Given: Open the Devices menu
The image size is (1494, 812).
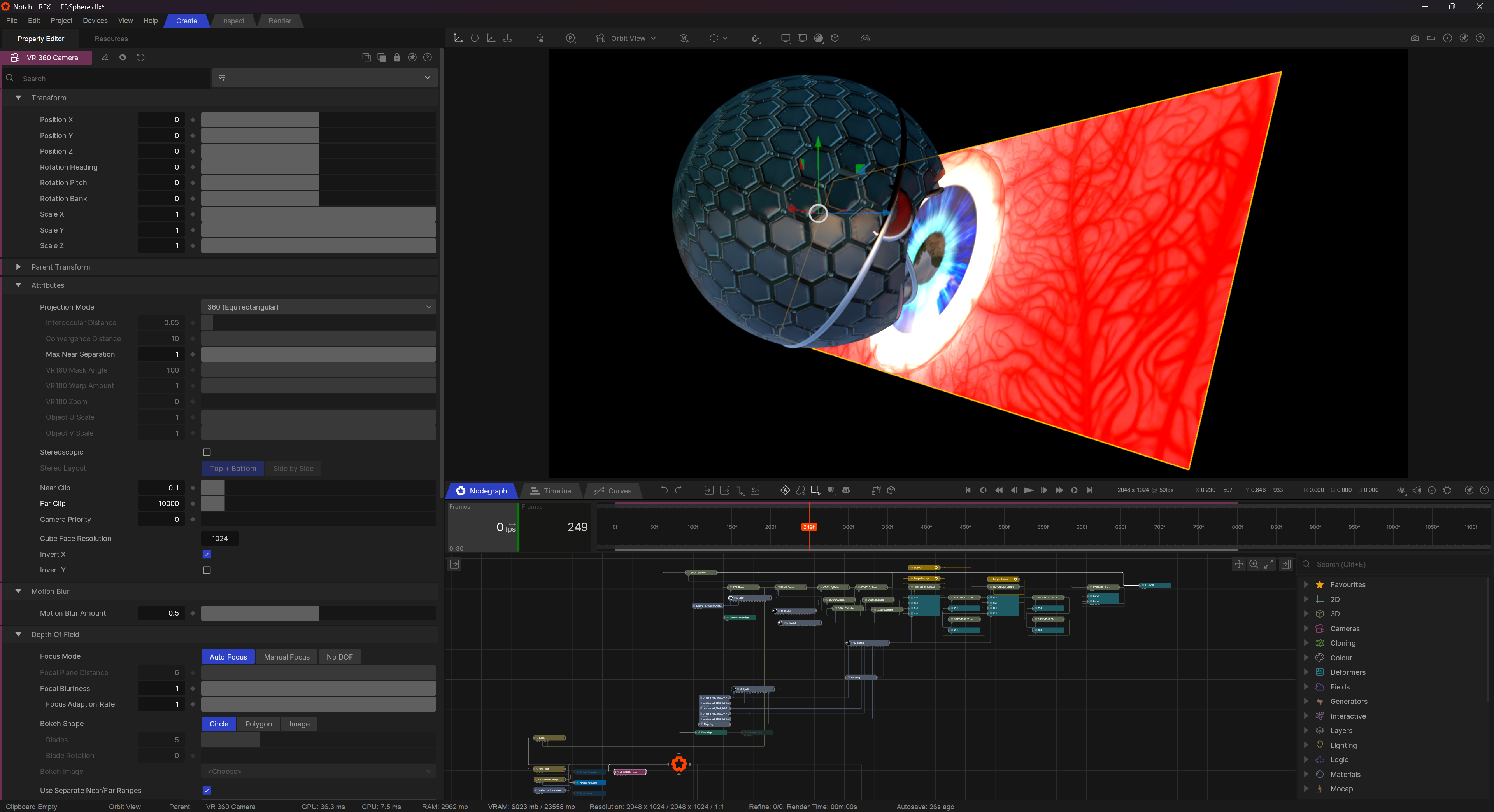Looking at the screenshot, I should (95, 21).
